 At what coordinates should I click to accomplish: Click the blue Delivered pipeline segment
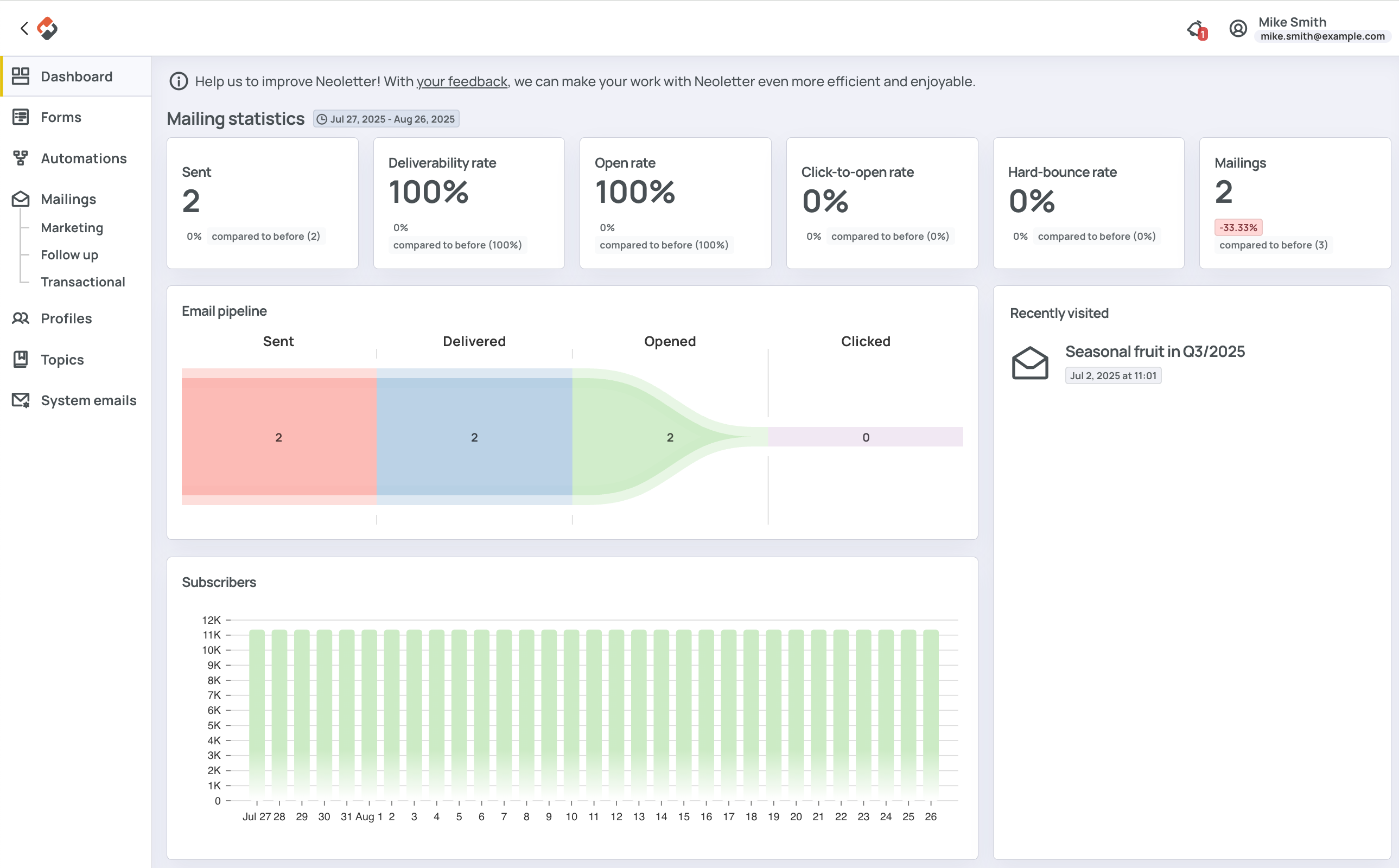pyautogui.click(x=474, y=437)
